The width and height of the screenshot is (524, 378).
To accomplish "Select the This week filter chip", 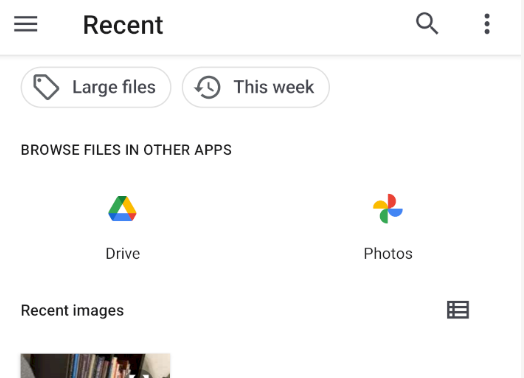I will click(256, 87).
